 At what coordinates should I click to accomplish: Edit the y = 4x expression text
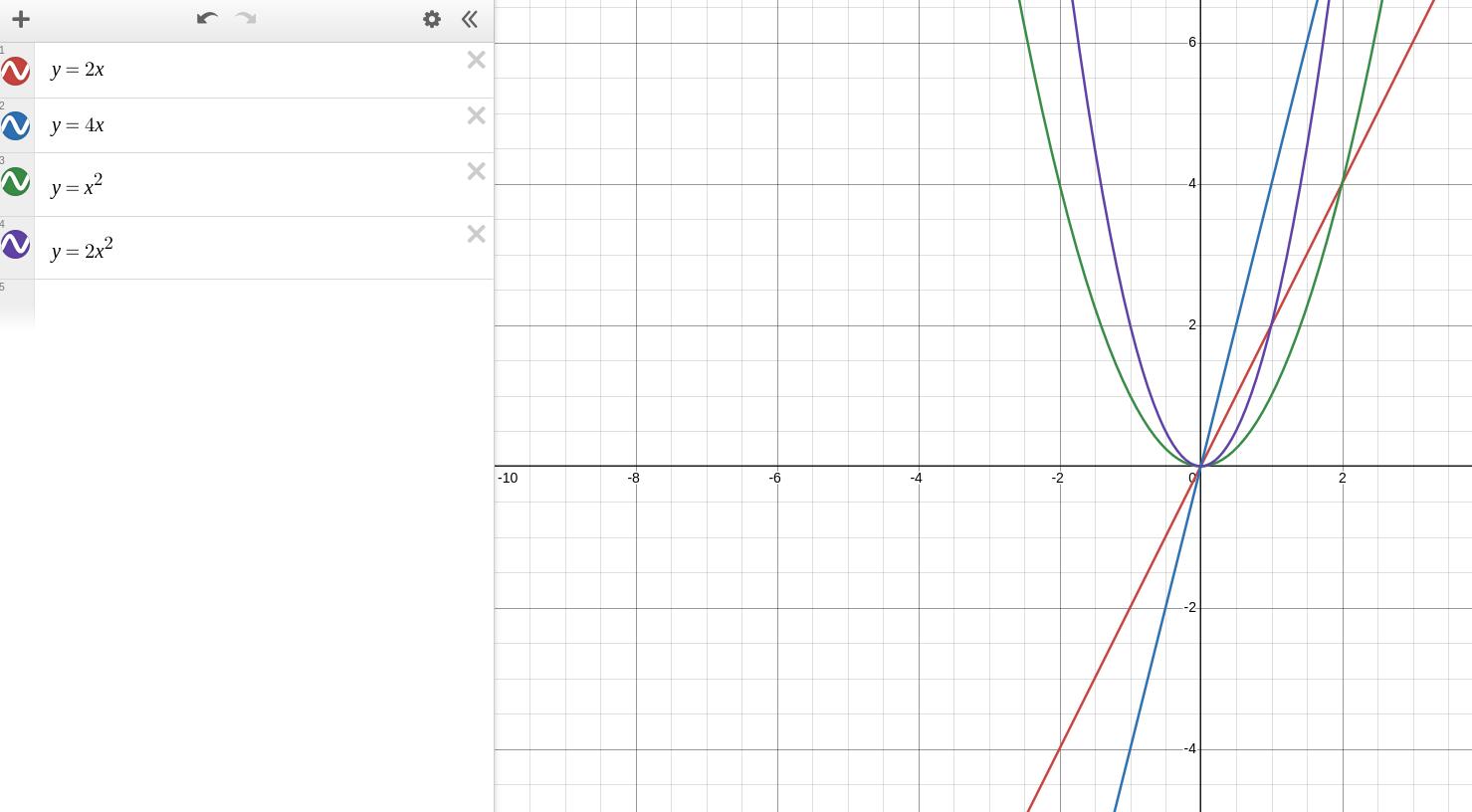point(249,125)
